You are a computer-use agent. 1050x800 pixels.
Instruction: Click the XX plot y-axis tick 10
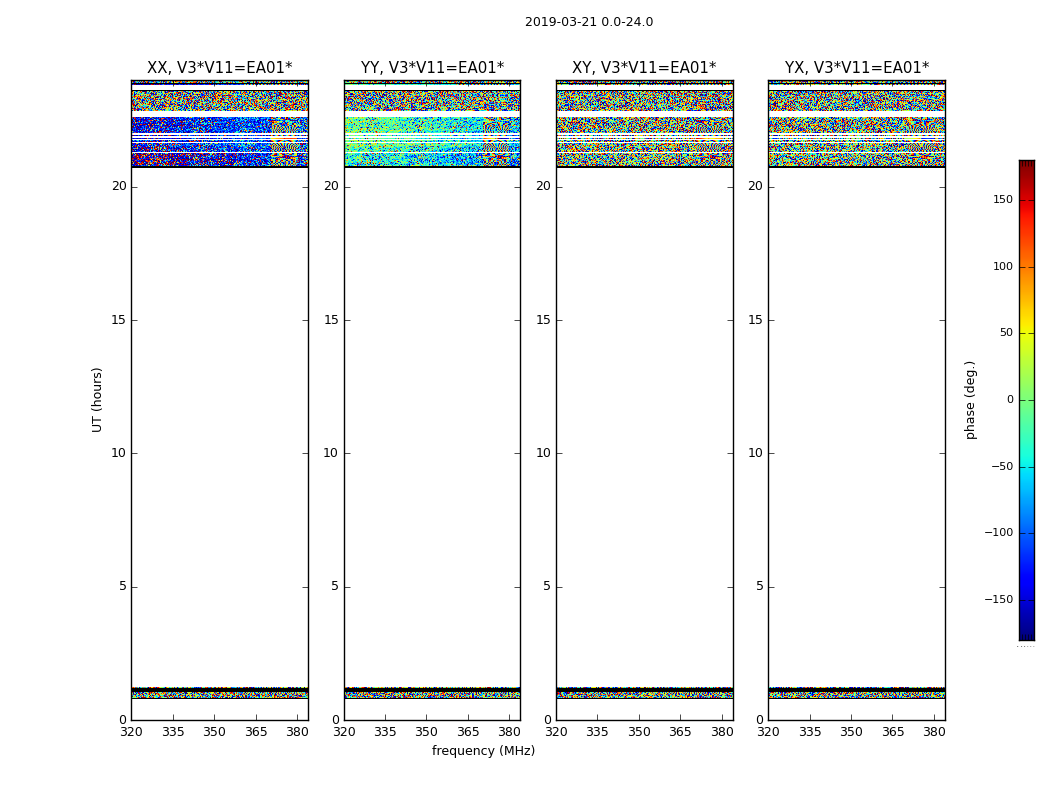click(119, 453)
